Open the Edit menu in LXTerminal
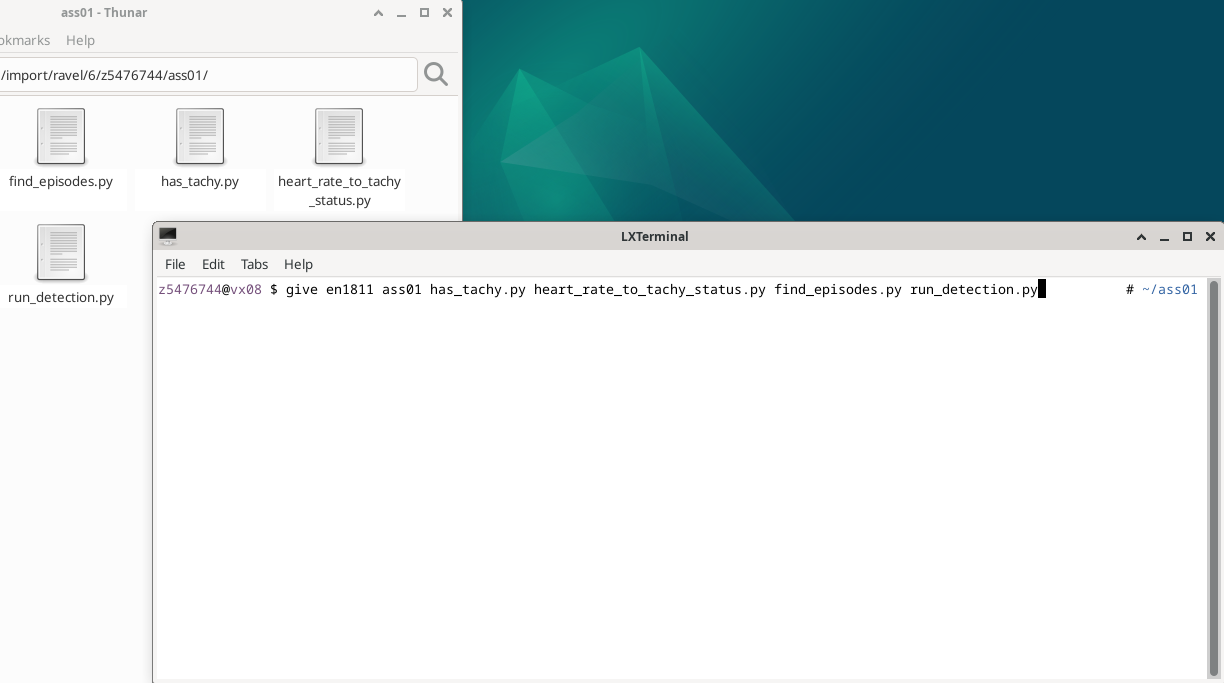 point(213,264)
